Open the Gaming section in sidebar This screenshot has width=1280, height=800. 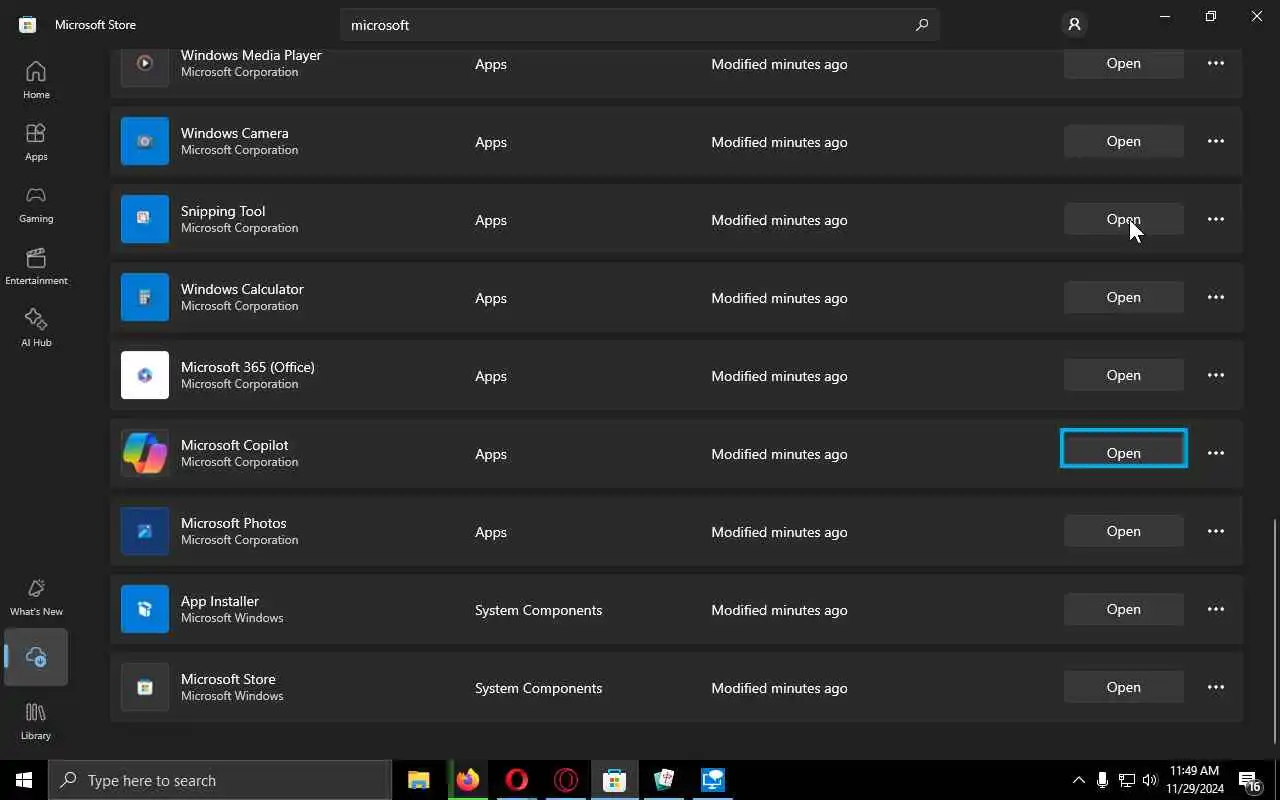pos(36,204)
